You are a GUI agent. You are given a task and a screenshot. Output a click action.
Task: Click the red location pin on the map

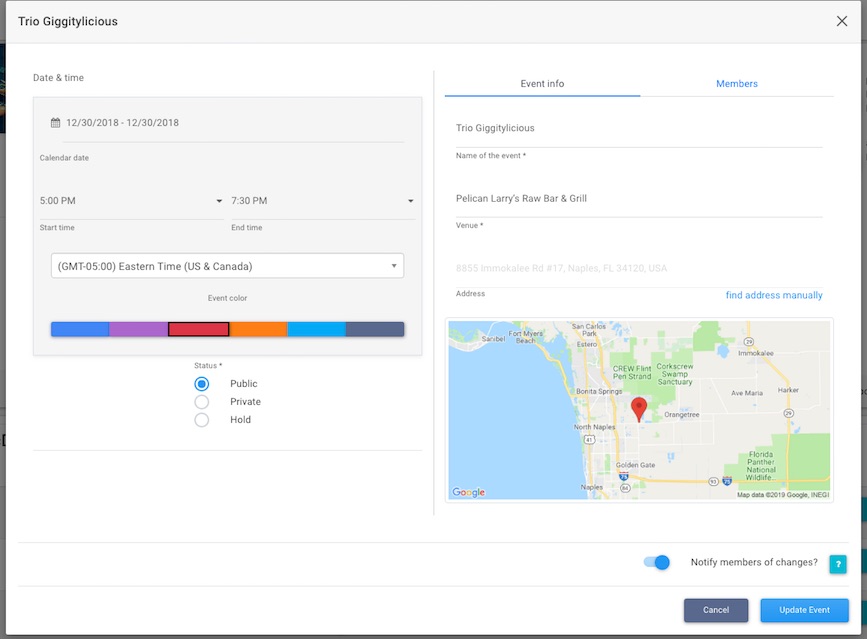tap(639, 408)
